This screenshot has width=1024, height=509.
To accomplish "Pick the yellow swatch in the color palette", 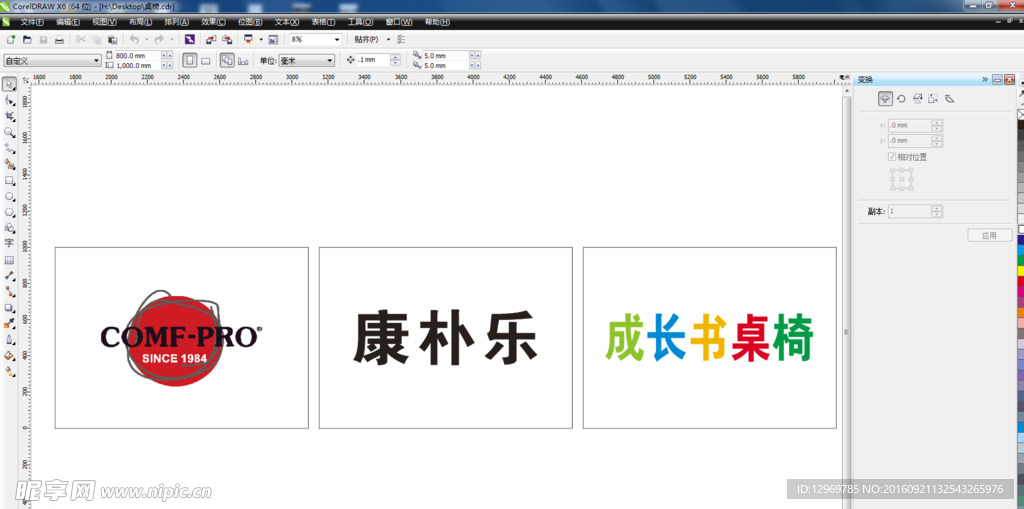I will 1020,269.
